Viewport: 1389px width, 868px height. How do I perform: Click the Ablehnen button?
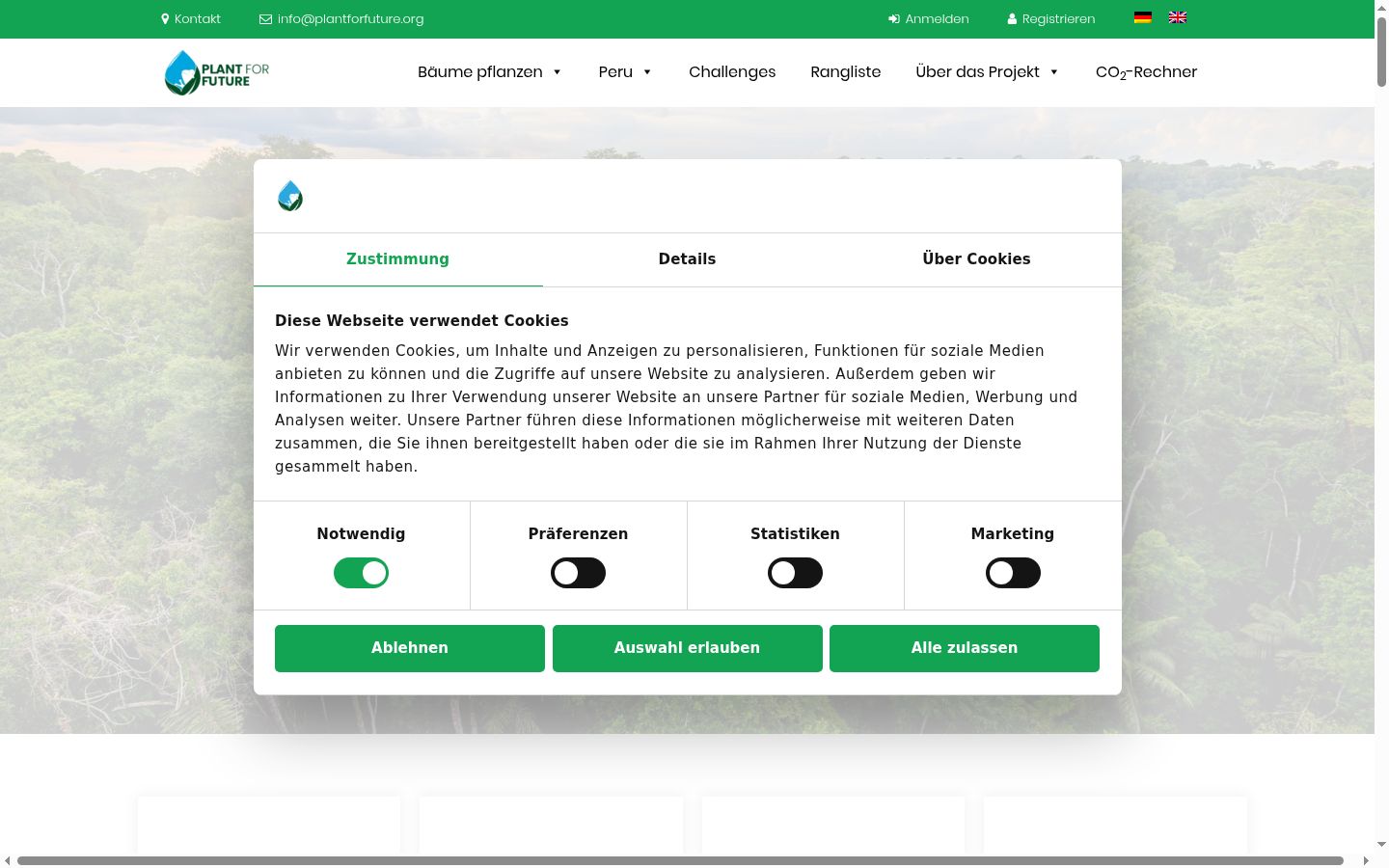point(410,648)
